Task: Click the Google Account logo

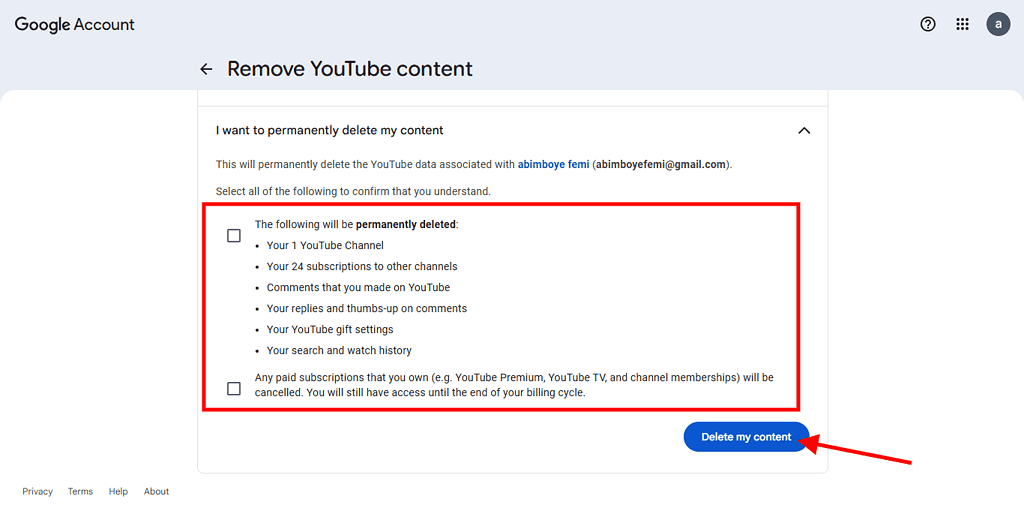Action: pyautogui.click(x=74, y=25)
